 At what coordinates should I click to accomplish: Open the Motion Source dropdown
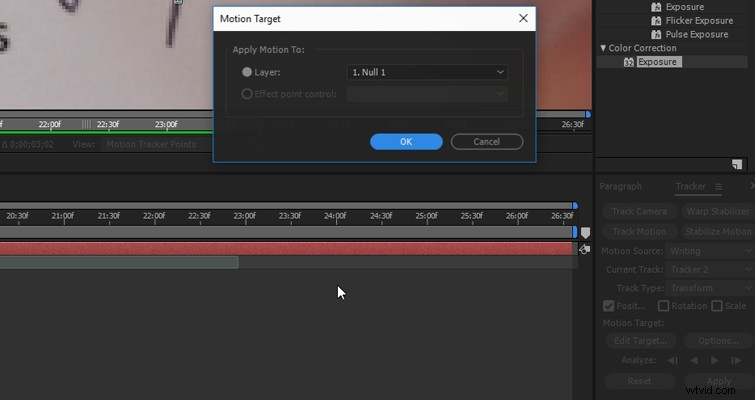[709, 251]
